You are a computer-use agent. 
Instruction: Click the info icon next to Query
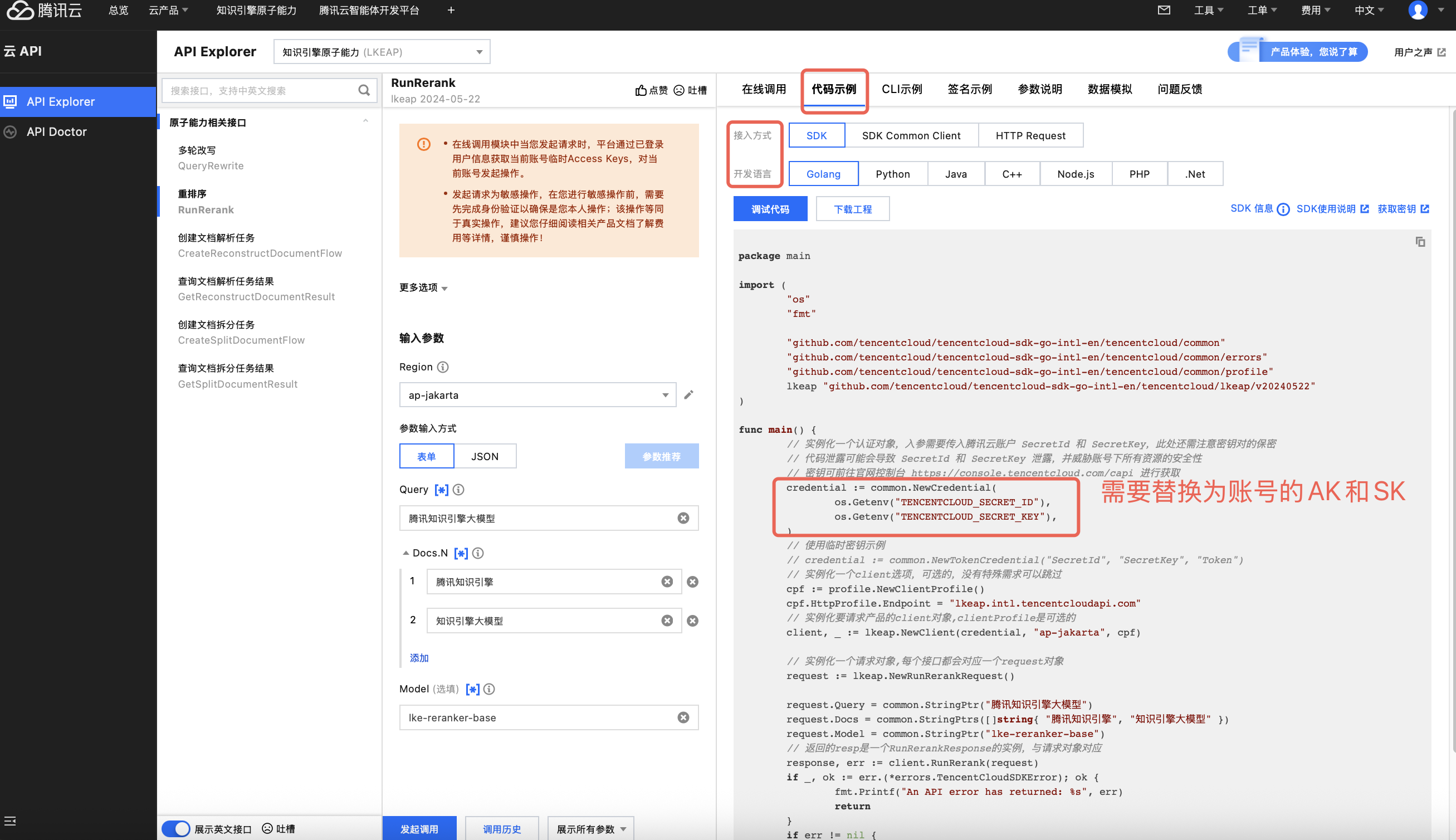pyautogui.click(x=458, y=489)
